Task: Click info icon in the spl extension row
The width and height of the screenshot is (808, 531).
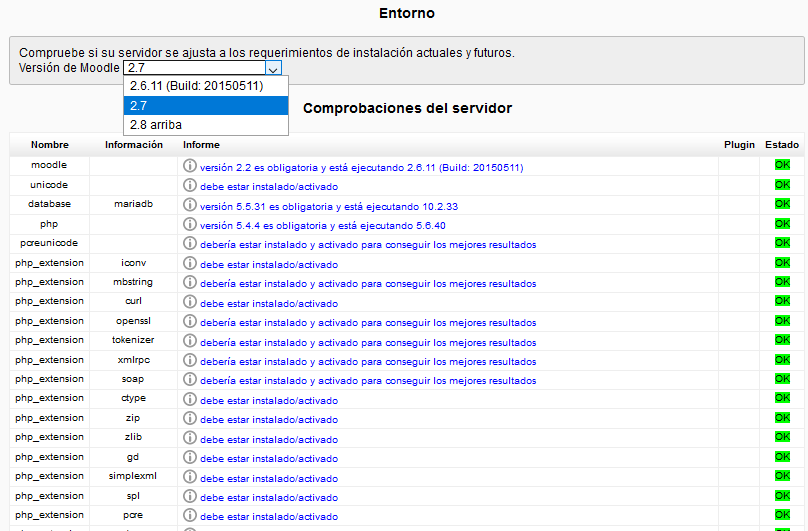Action: [x=190, y=496]
